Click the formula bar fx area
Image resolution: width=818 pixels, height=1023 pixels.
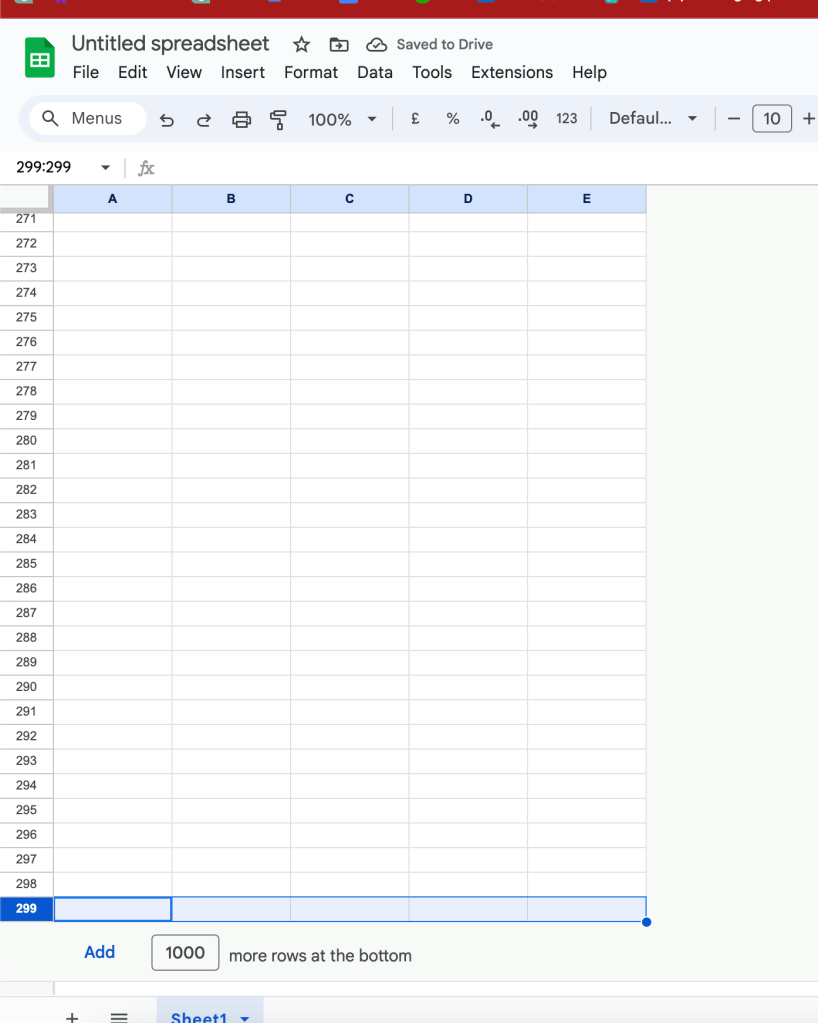[146, 168]
